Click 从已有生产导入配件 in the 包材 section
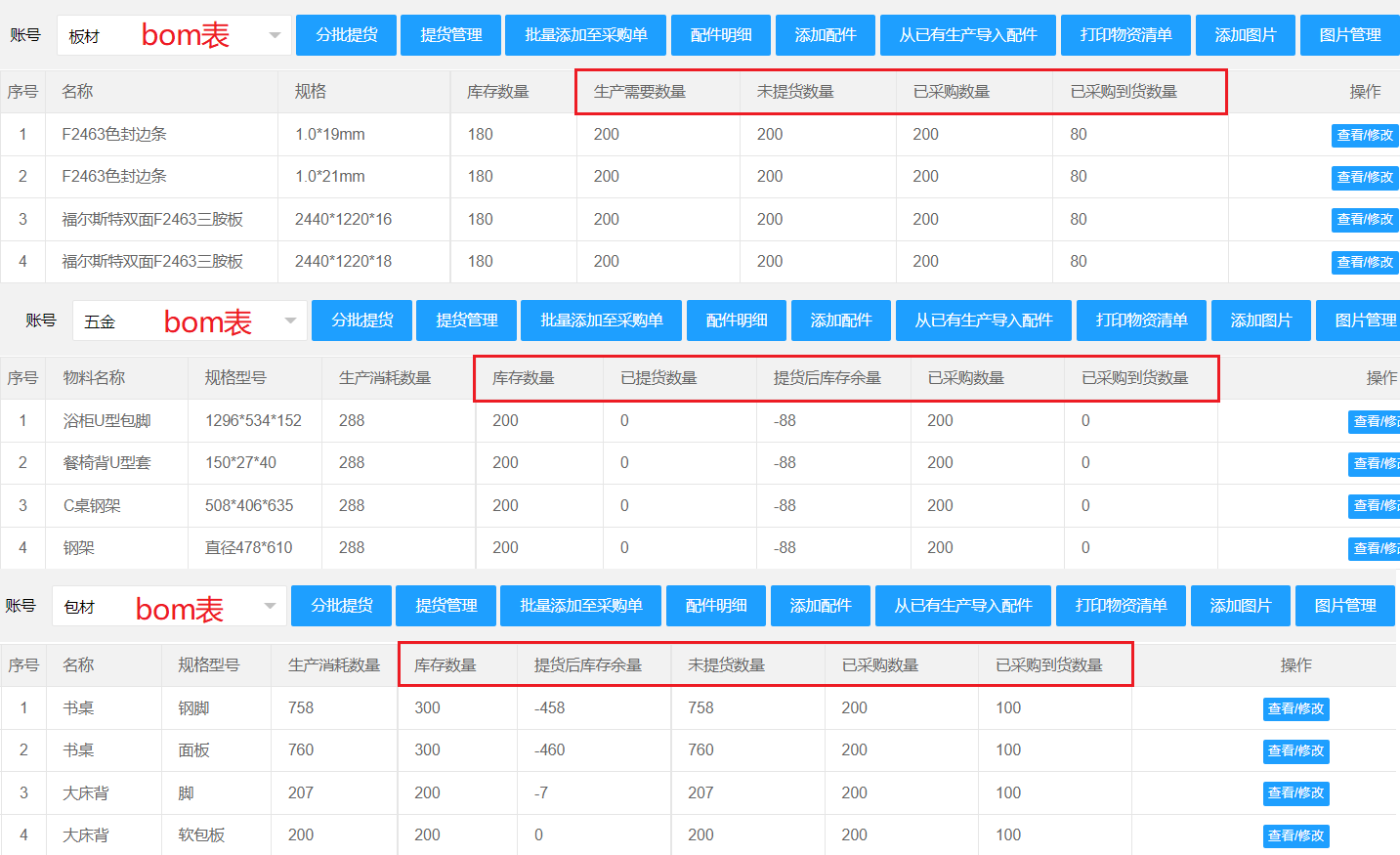 [963, 606]
